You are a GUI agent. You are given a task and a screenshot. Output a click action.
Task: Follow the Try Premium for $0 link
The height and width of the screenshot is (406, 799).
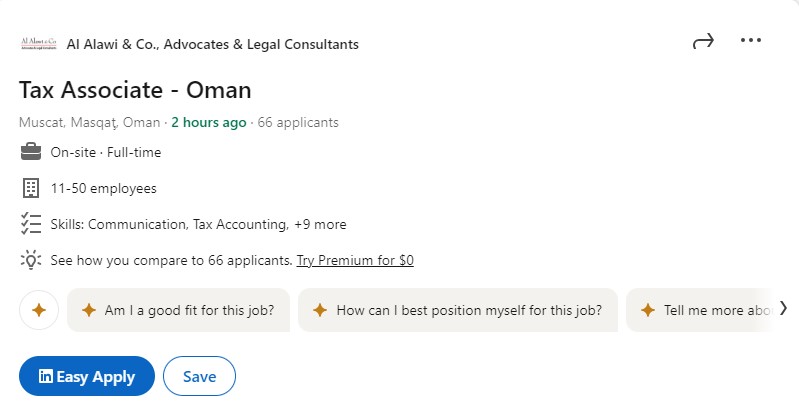355,260
